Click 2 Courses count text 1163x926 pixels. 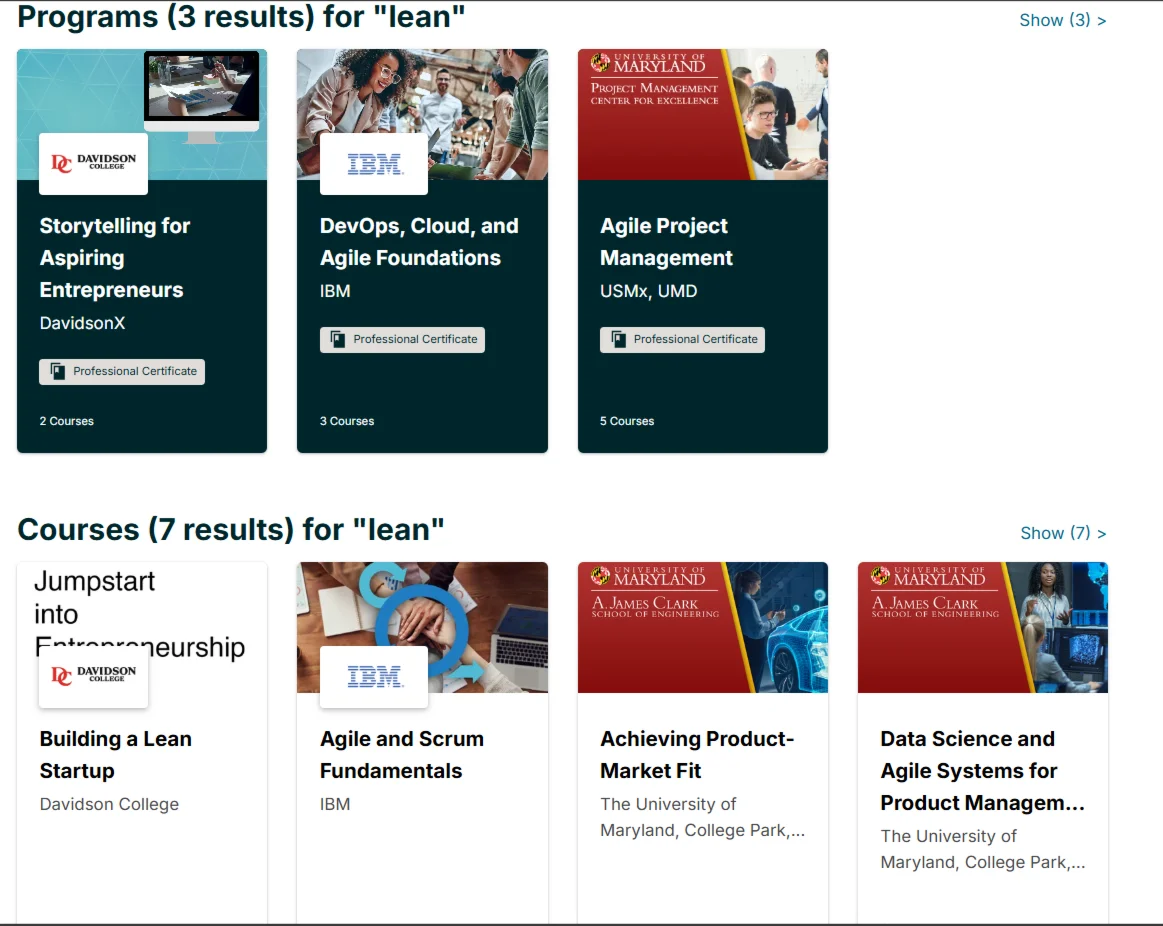point(67,421)
